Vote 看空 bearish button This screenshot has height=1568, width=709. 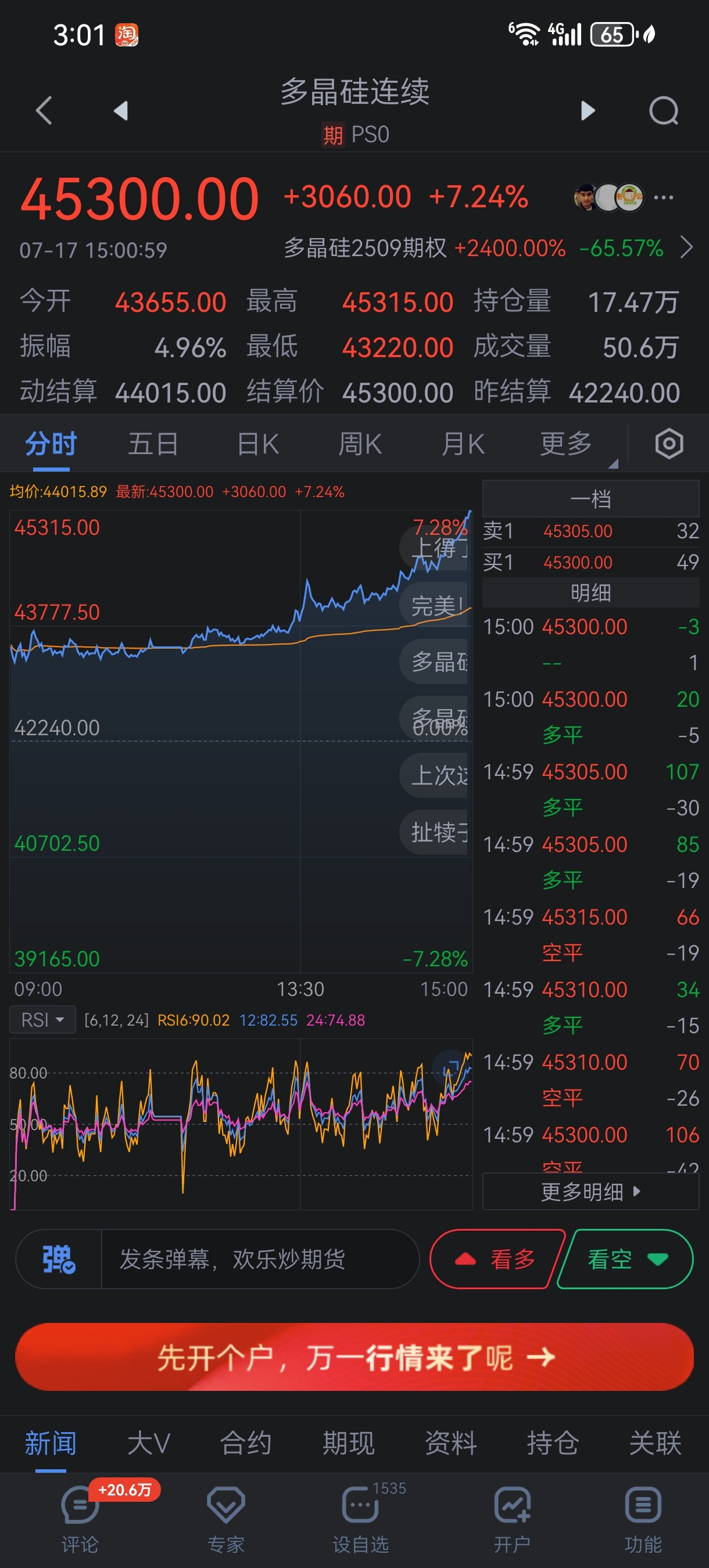[625, 1259]
